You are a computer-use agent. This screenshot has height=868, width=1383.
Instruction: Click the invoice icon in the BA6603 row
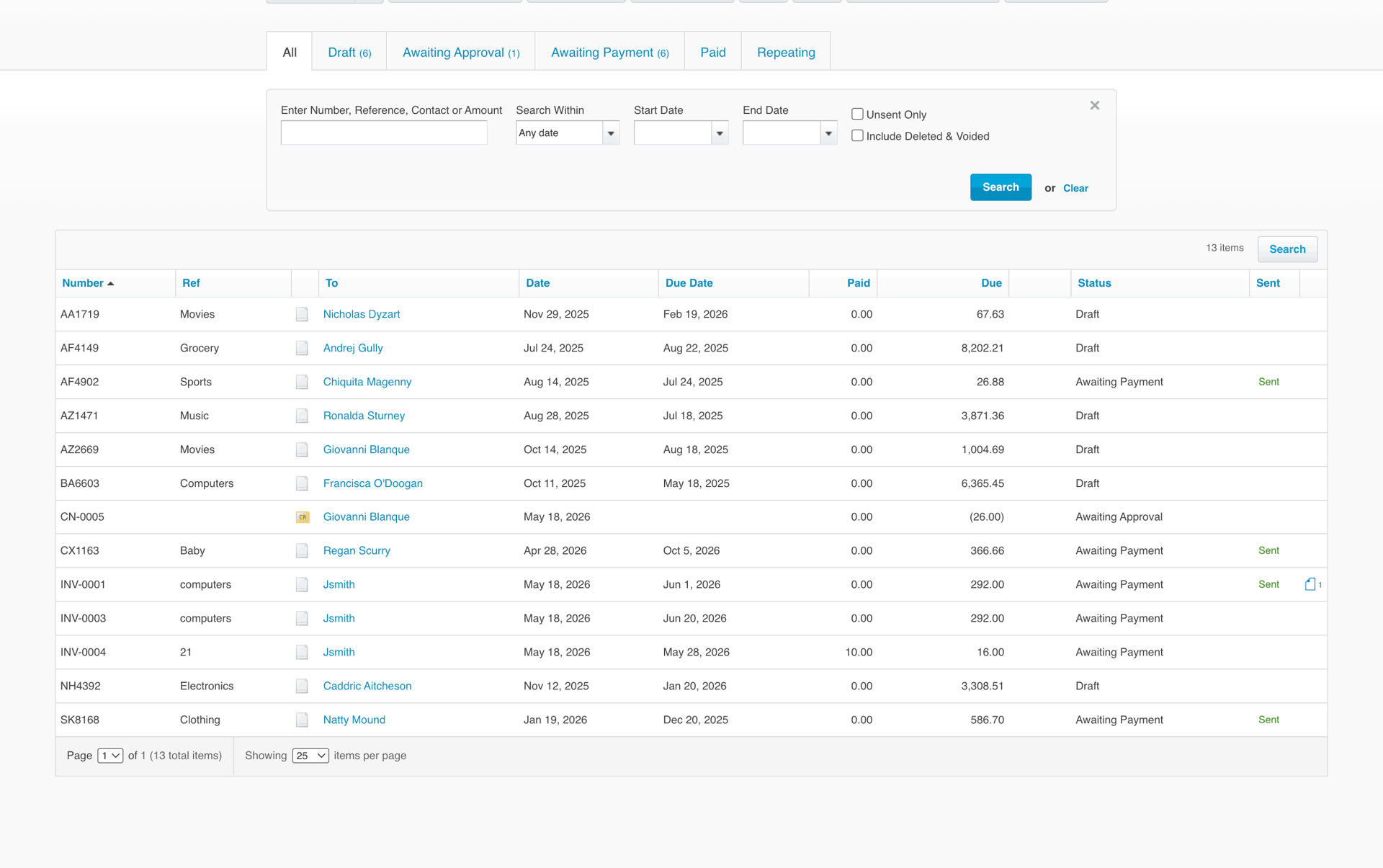[302, 483]
